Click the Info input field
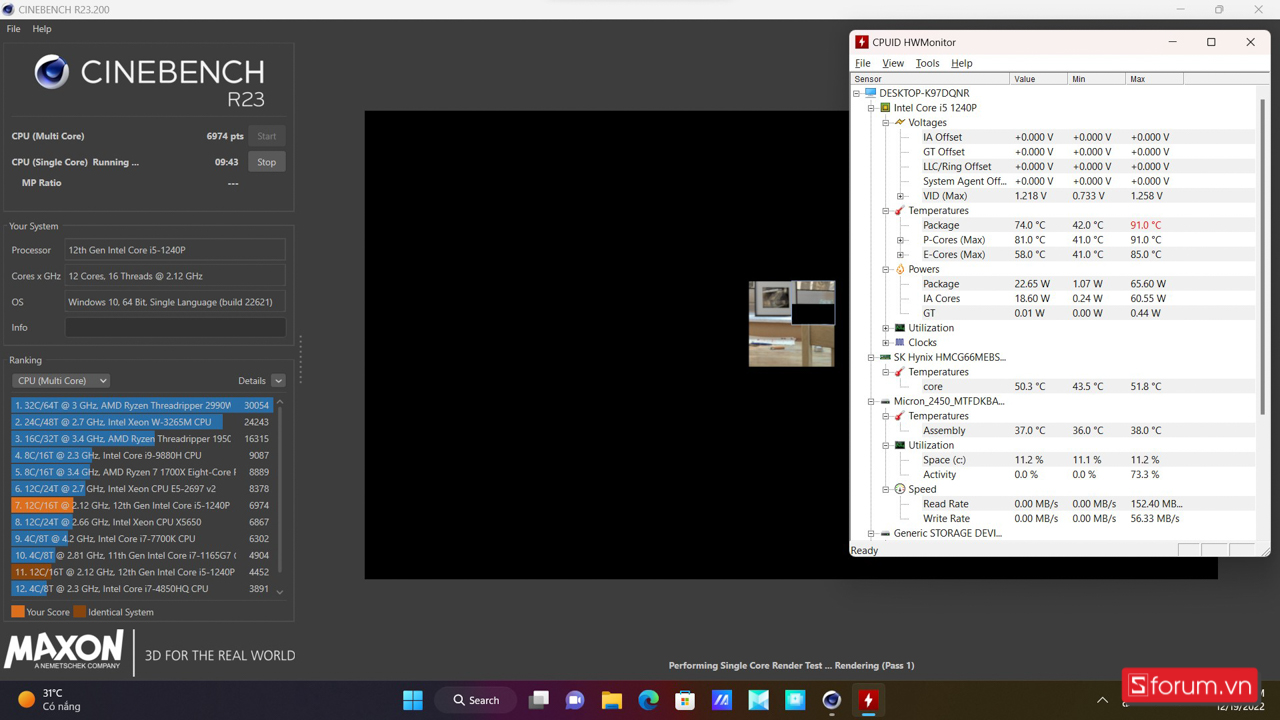 175,327
